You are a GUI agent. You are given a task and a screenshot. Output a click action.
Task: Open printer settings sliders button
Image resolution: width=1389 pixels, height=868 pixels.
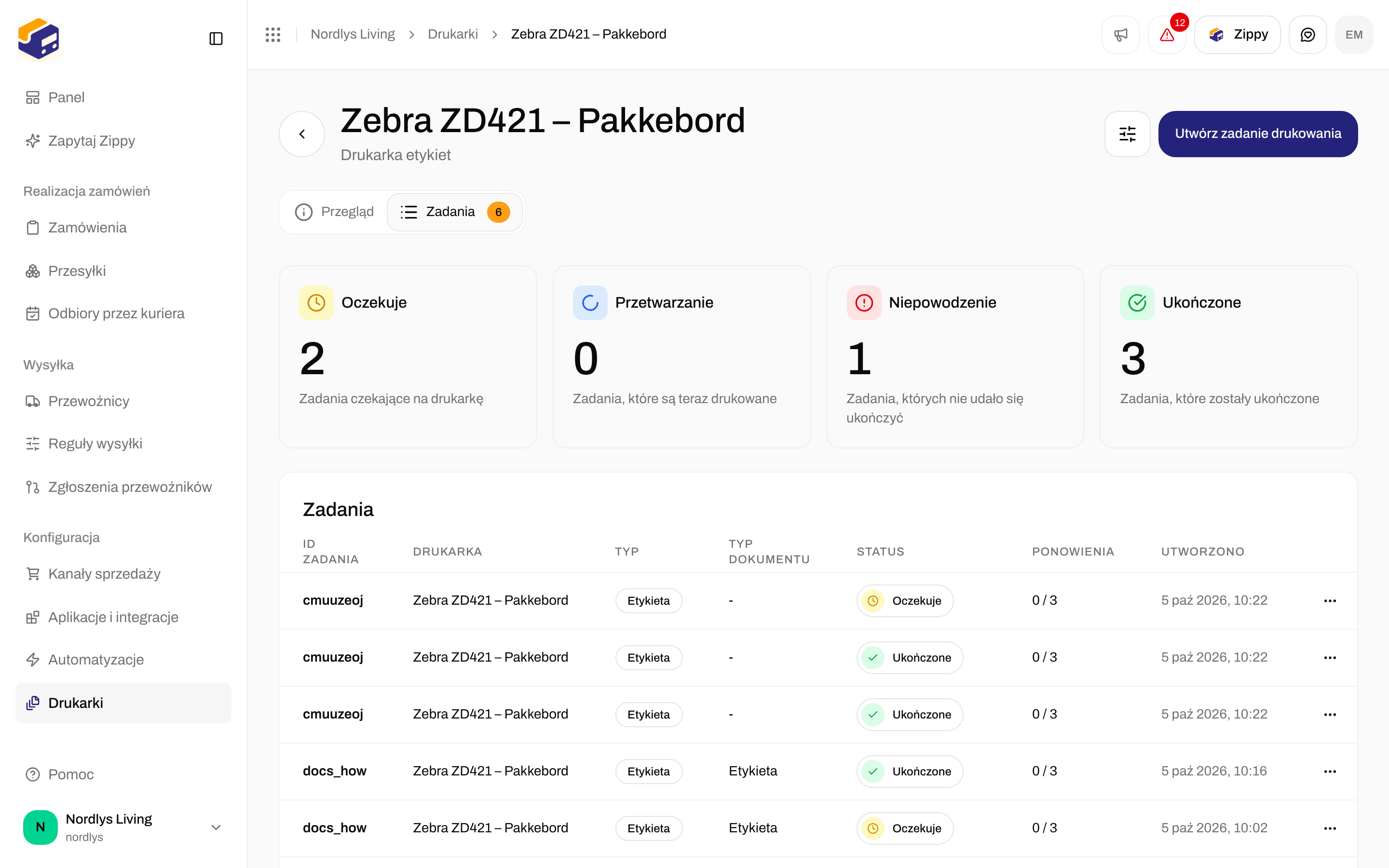point(1127,134)
